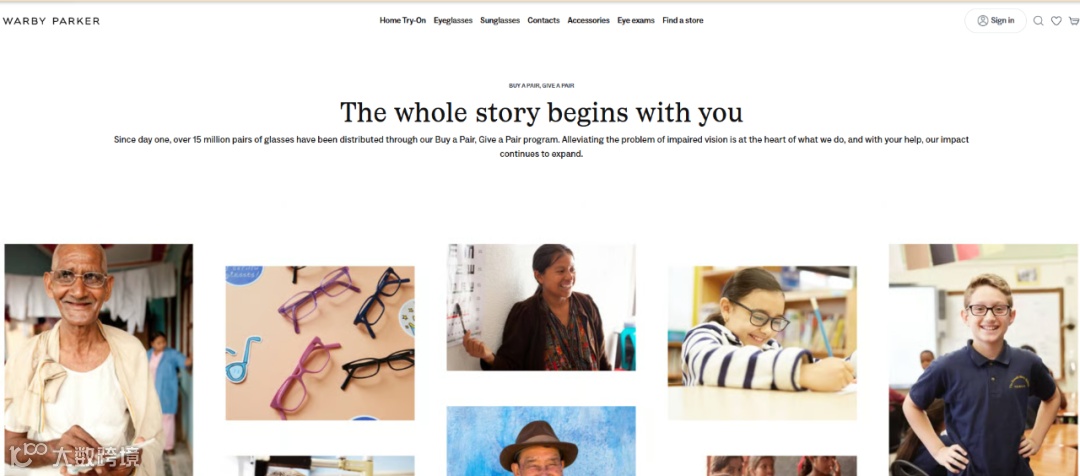The image size is (1080, 476).
Task: Select photo of boy in navy polo
Action: (984, 360)
